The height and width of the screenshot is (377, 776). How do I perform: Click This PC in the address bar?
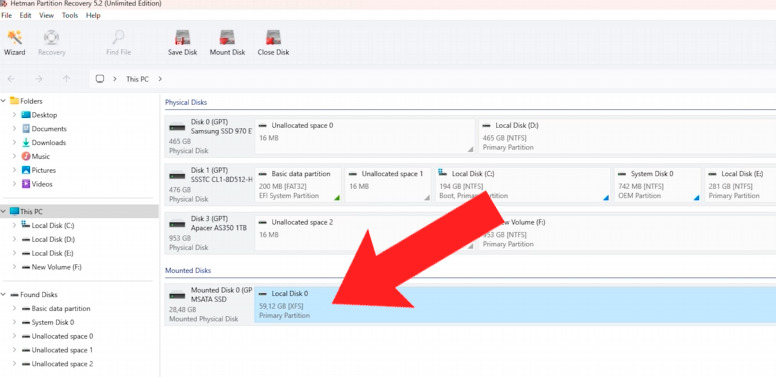click(137, 79)
